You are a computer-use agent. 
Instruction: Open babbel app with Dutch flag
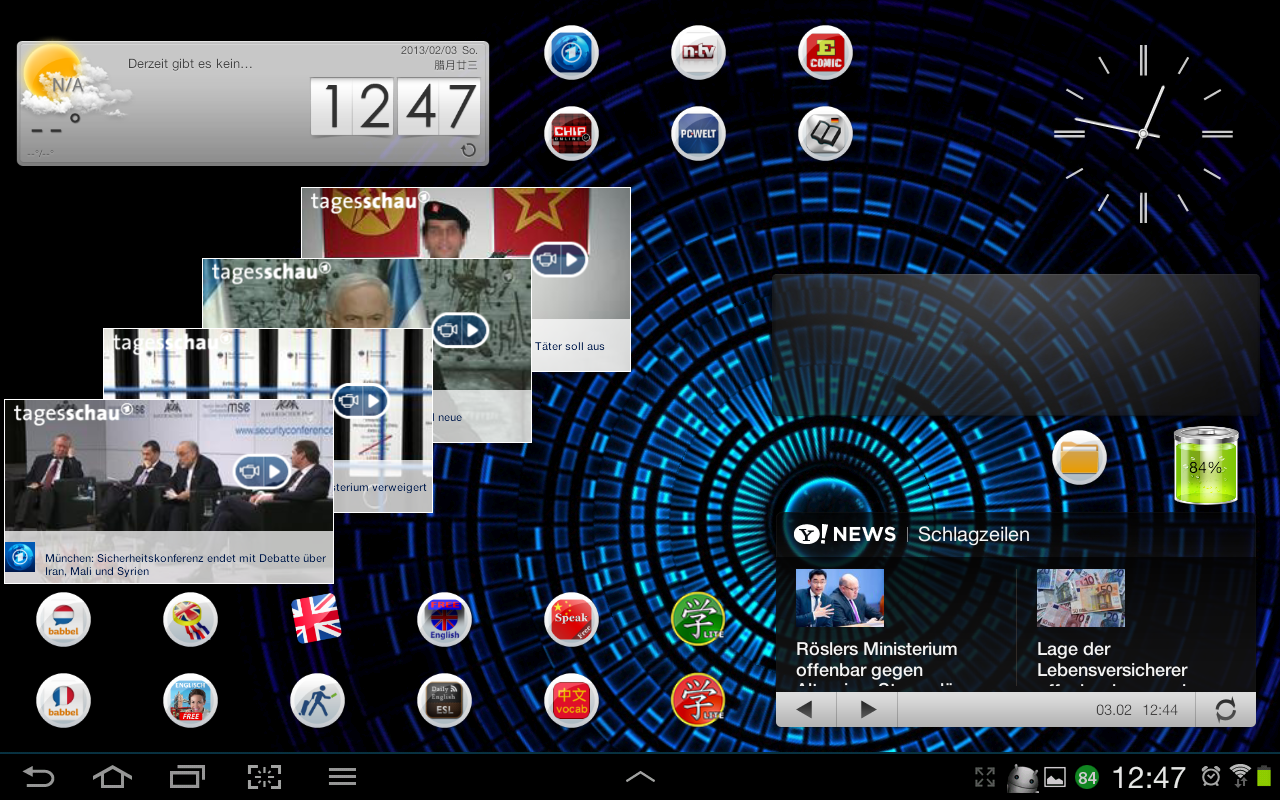point(63,619)
